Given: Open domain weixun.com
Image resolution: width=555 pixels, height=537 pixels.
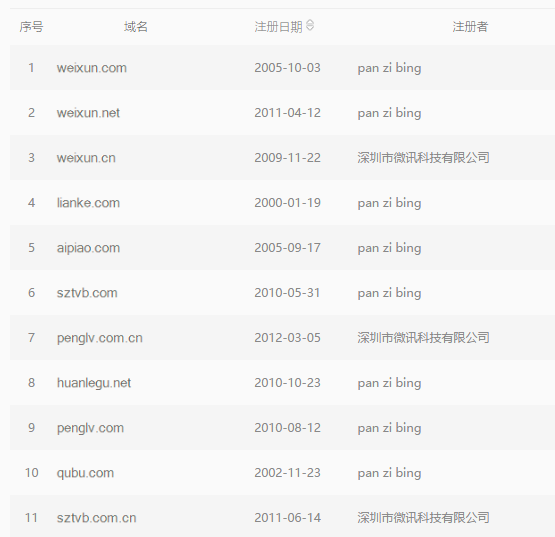Looking at the screenshot, I should (92, 68).
